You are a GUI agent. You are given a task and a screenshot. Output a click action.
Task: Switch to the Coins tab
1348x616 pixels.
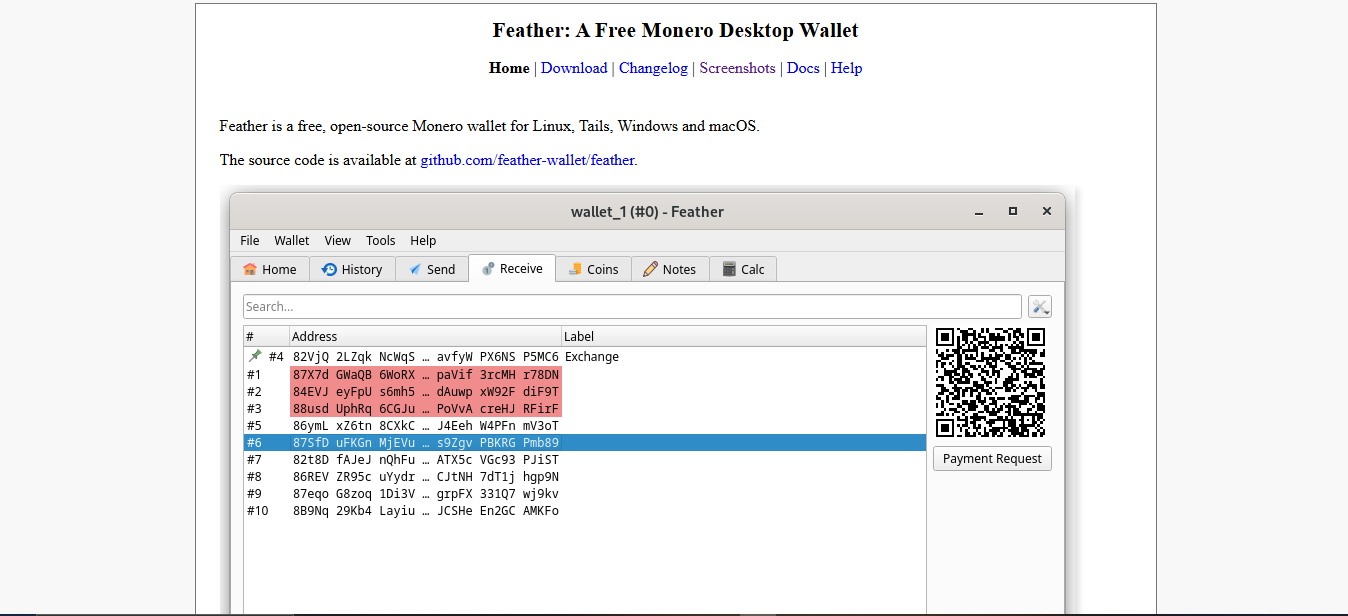tap(593, 269)
